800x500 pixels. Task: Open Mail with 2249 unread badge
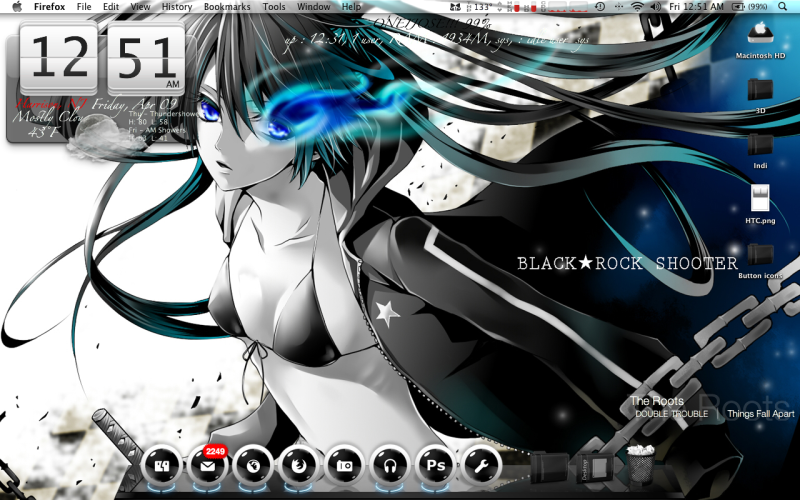point(207,465)
